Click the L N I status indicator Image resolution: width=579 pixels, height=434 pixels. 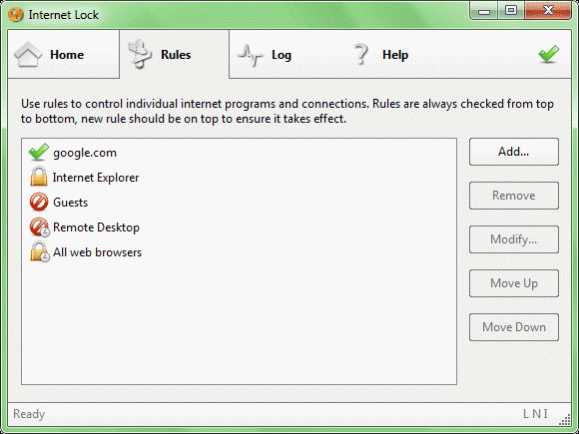(535, 414)
